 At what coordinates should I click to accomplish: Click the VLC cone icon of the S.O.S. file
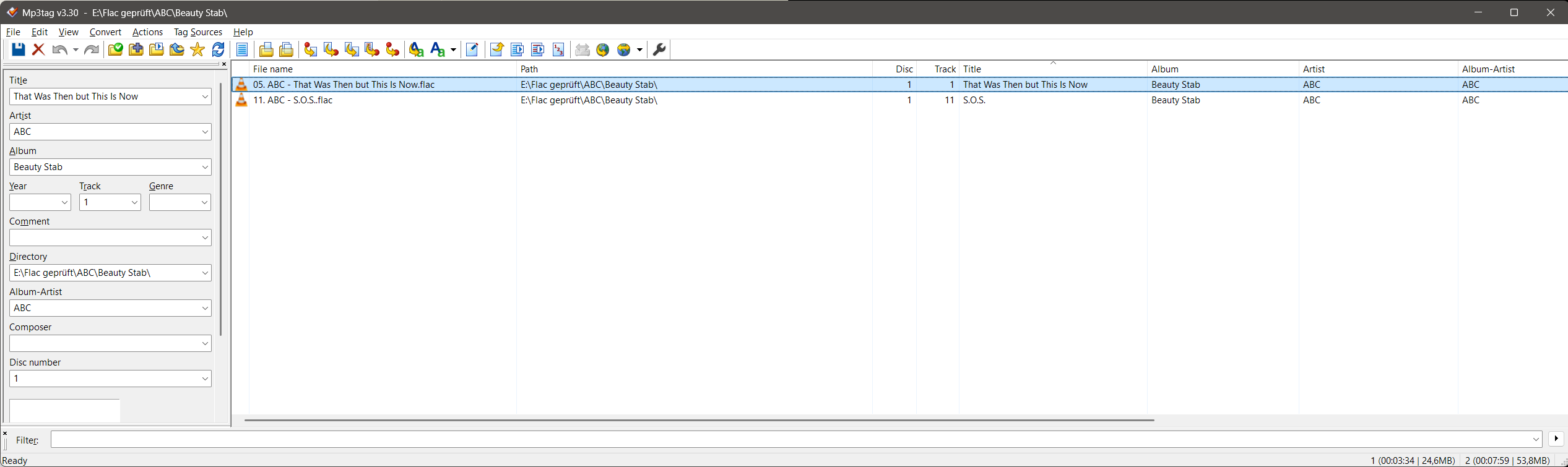click(241, 100)
